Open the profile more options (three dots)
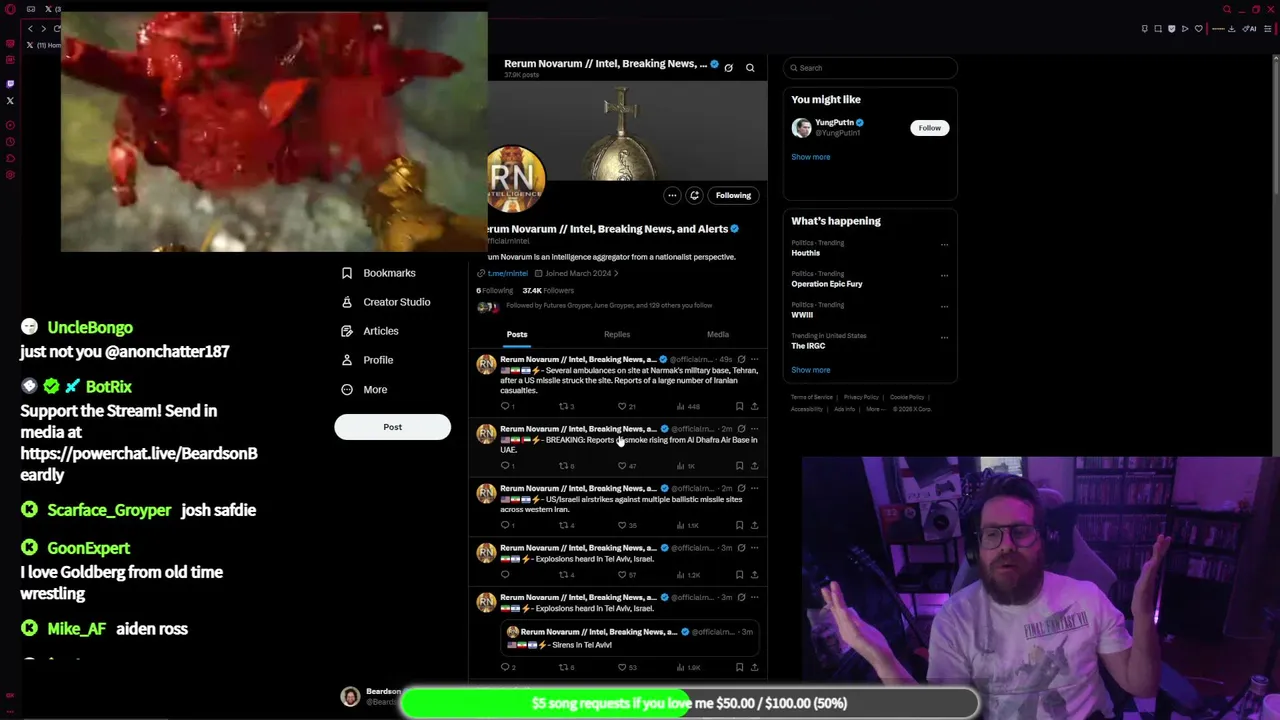The image size is (1280, 720). pyautogui.click(x=672, y=195)
